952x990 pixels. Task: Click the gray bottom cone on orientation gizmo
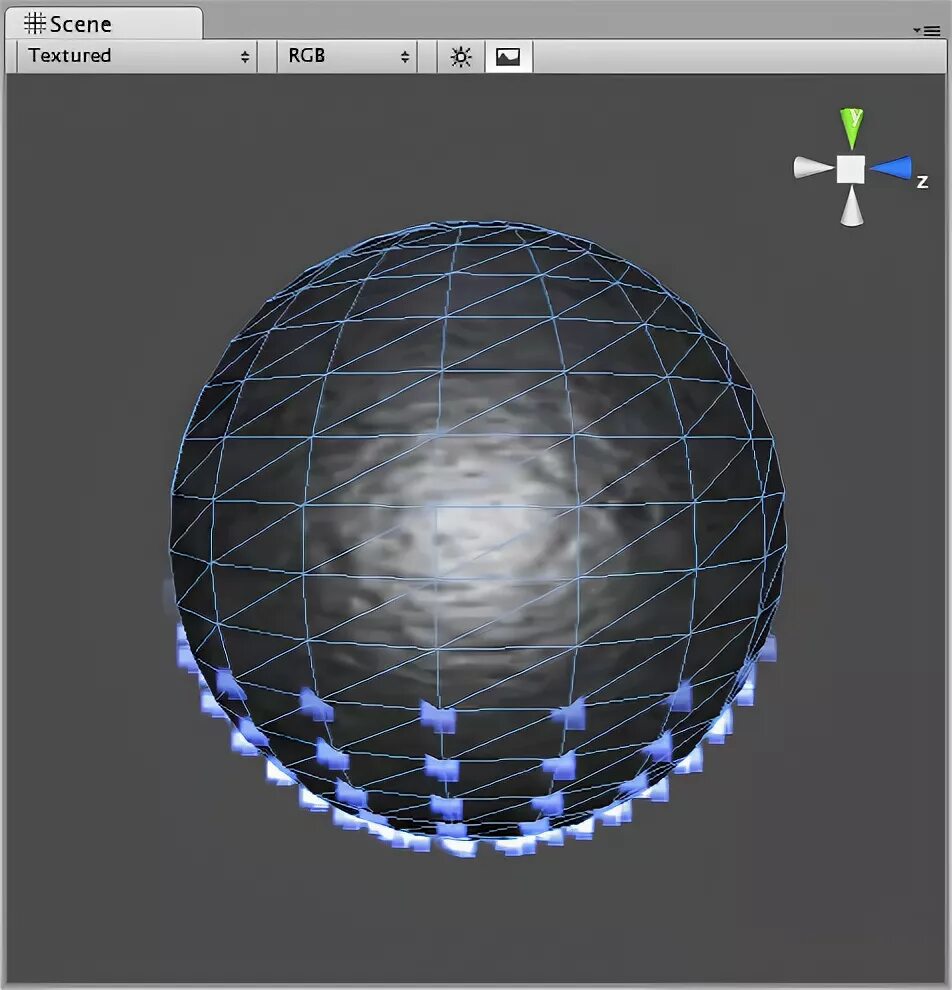pos(852,206)
